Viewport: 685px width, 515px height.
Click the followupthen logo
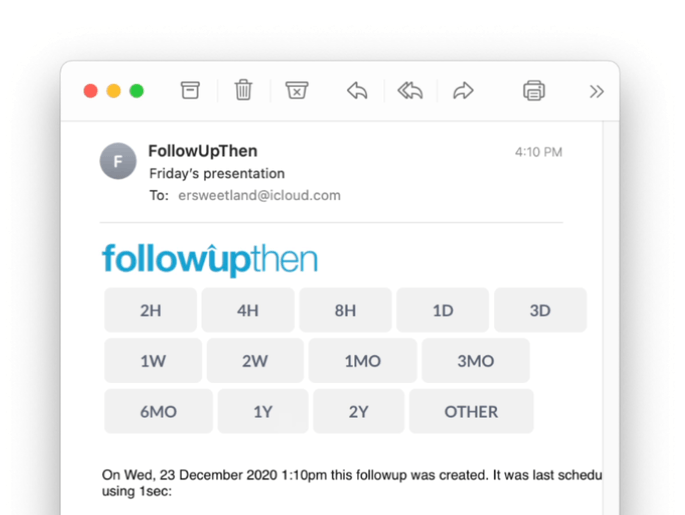(210, 260)
